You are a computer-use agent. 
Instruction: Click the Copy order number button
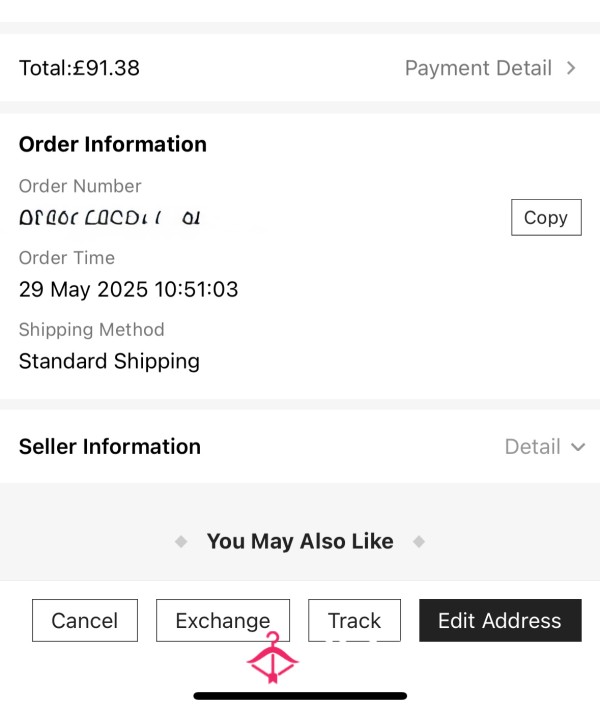tap(546, 218)
